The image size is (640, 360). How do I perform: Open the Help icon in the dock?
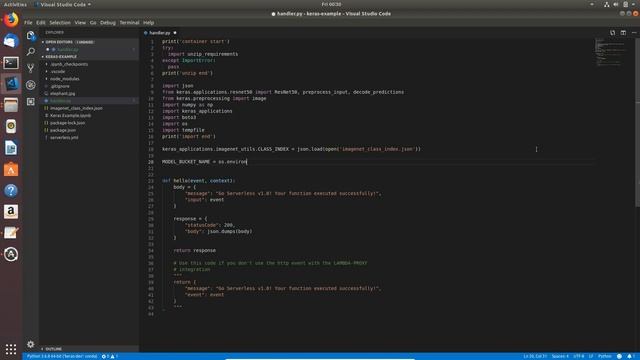11,190
